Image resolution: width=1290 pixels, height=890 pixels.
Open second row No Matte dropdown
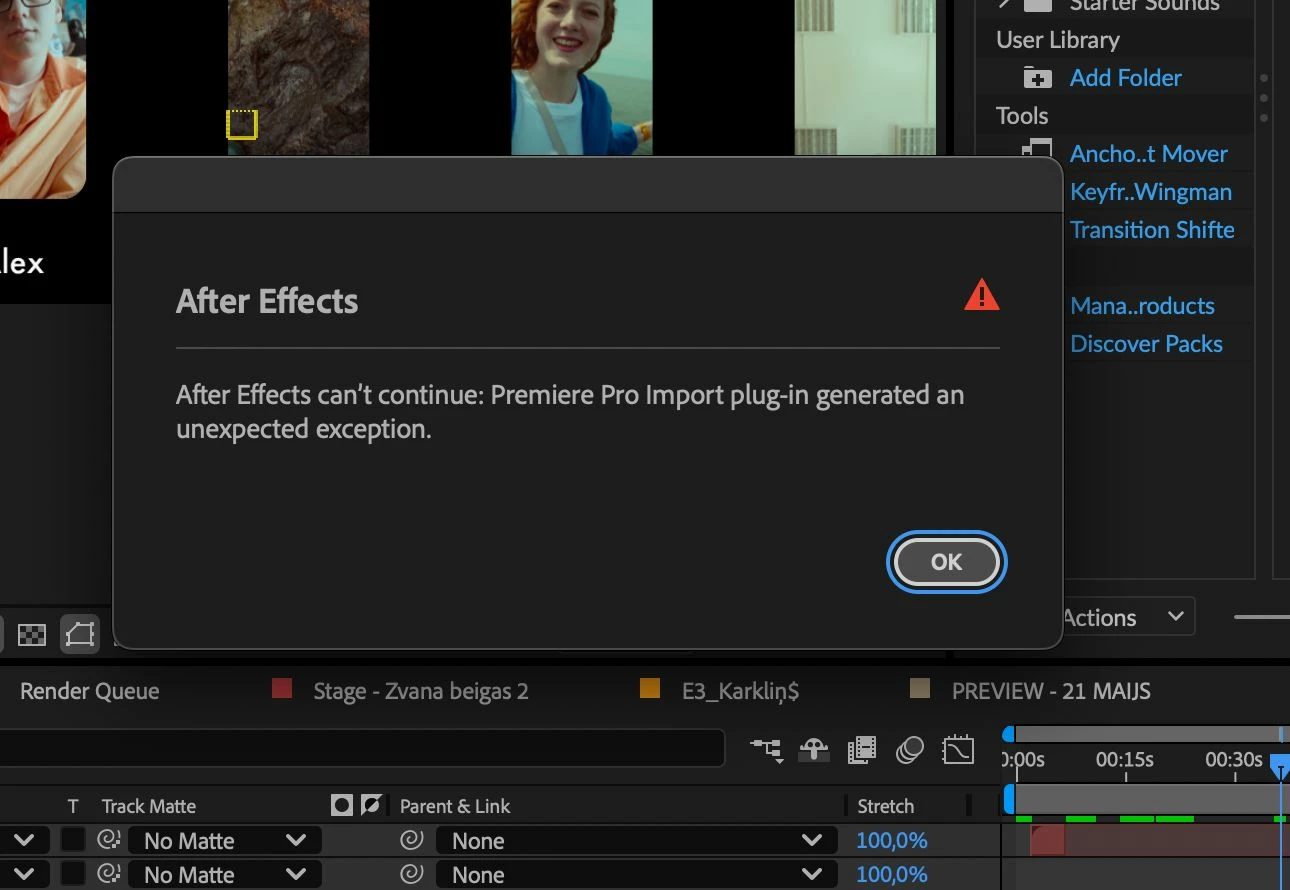point(225,874)
